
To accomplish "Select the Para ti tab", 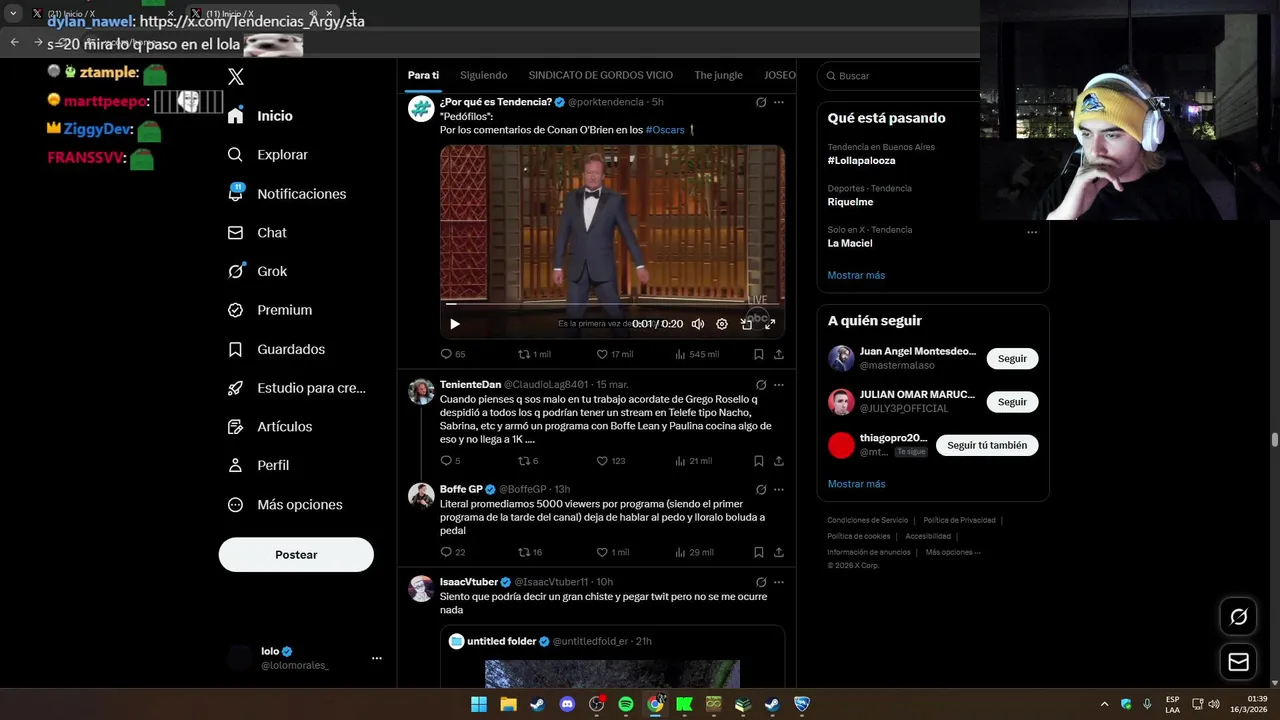I will pyautogui.click(x=423, y=75).
